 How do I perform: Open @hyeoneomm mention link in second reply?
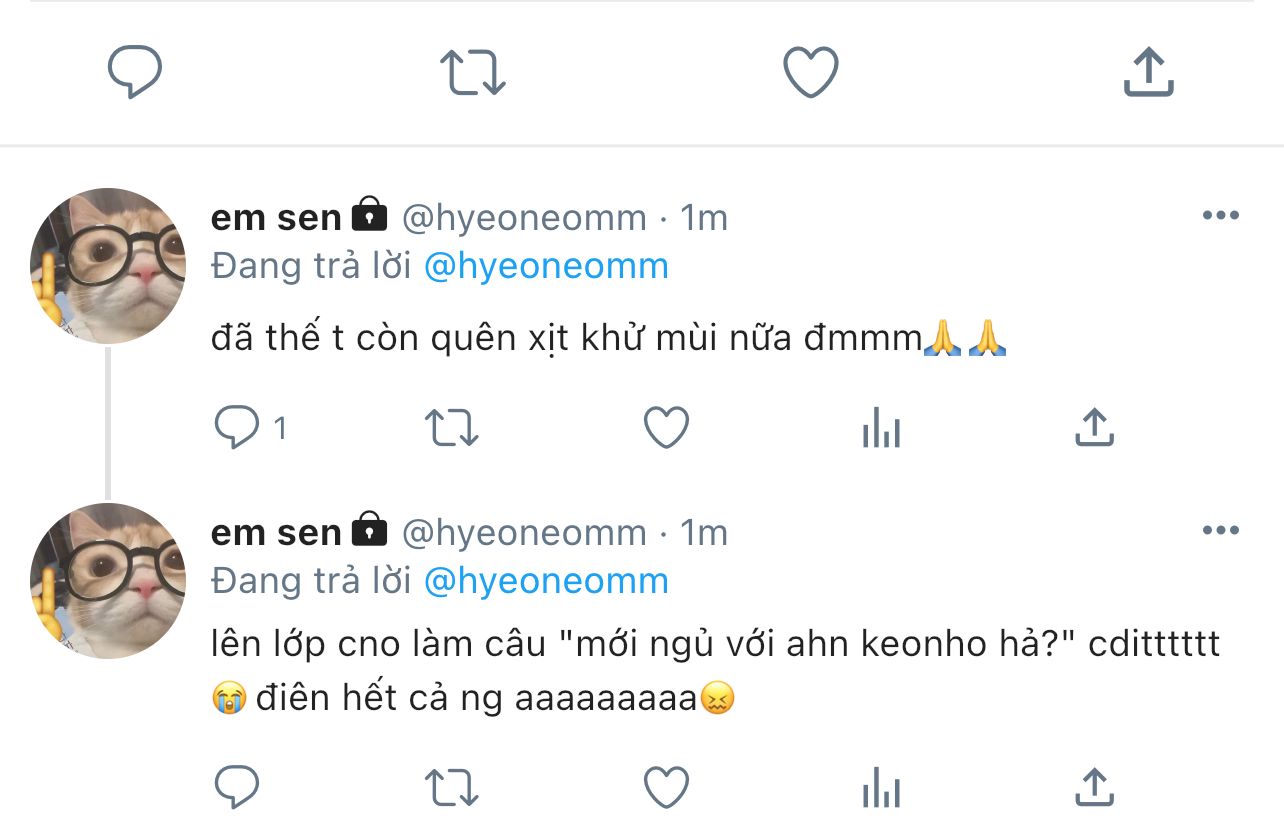[x=546, y=581]
